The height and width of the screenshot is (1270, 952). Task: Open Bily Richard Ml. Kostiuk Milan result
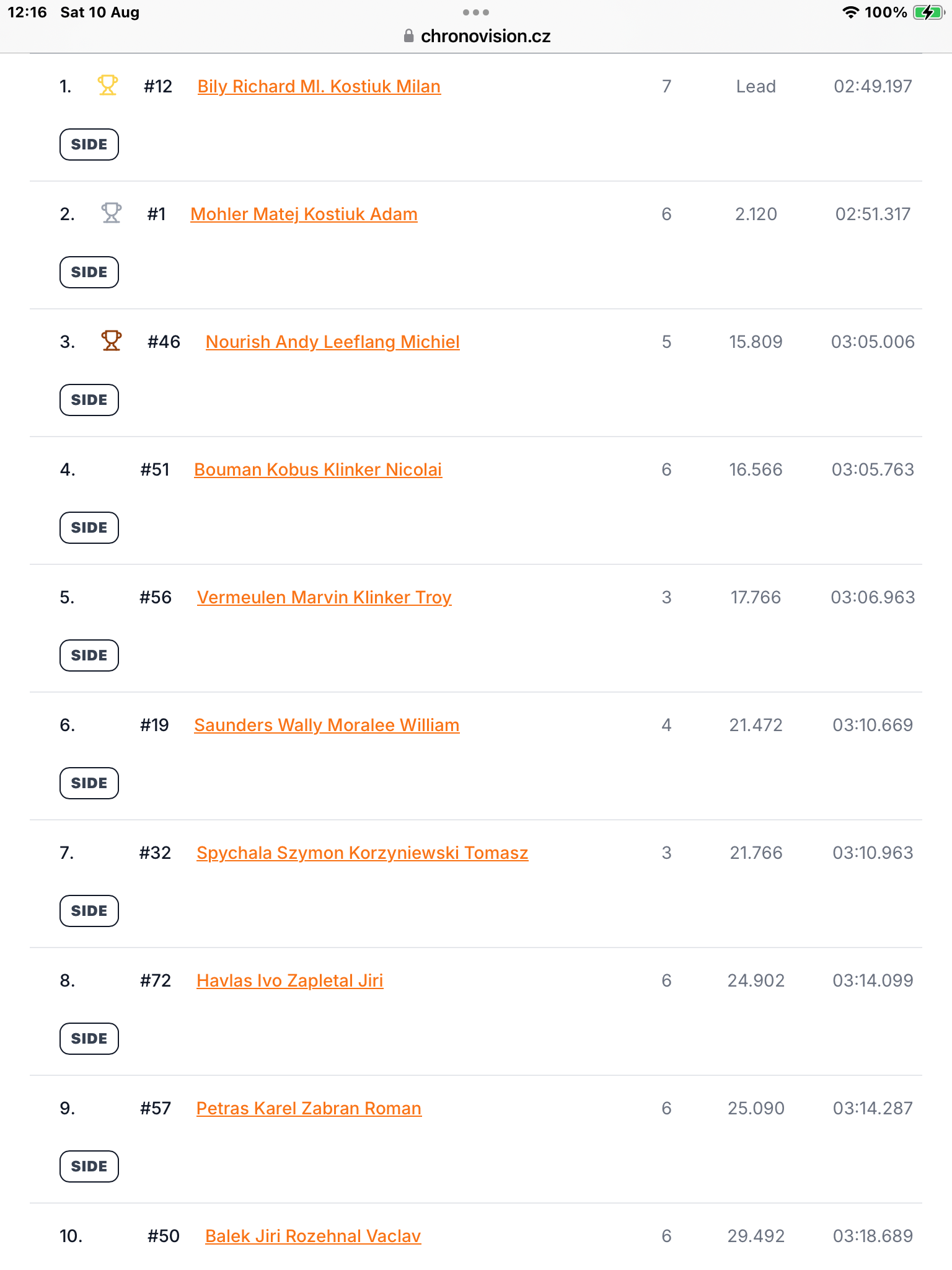[319, 87]
